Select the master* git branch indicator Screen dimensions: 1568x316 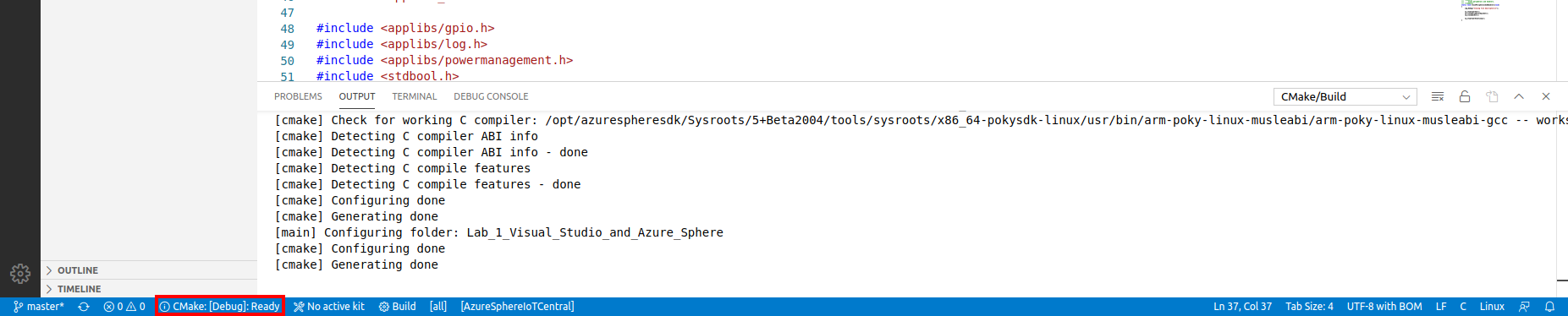pos(39,307)
